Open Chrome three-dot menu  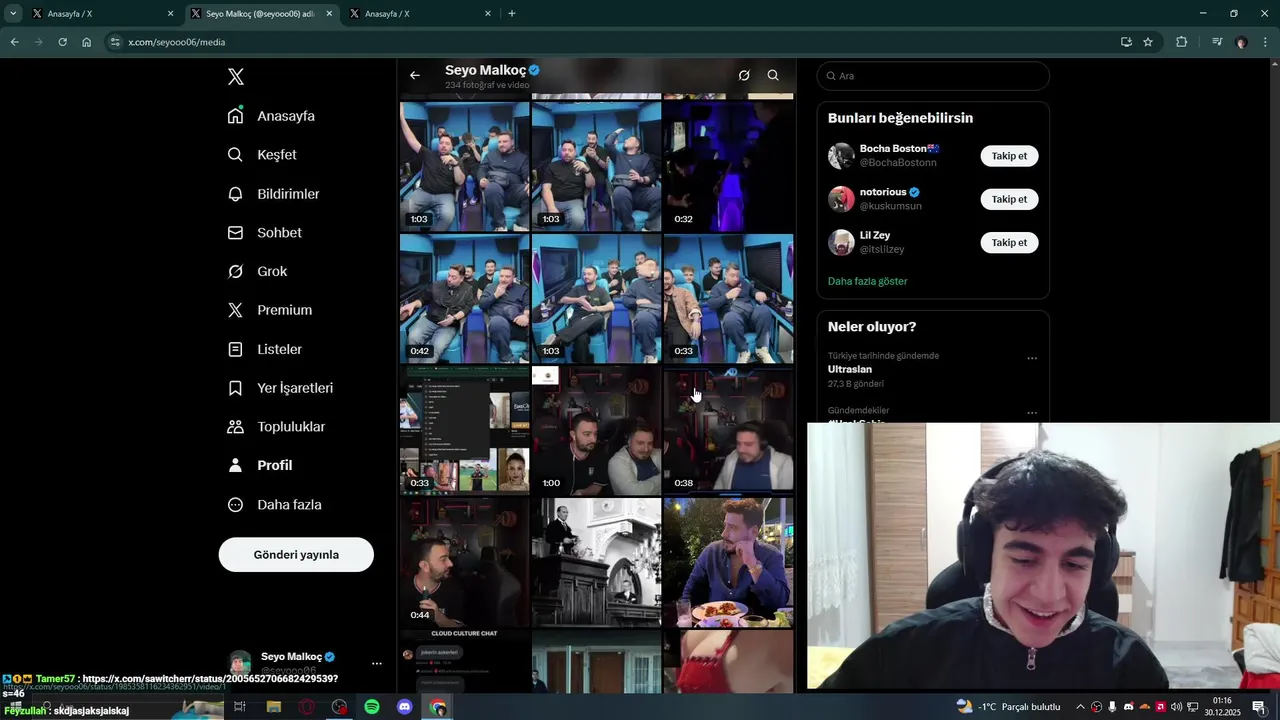(1266, 42)
